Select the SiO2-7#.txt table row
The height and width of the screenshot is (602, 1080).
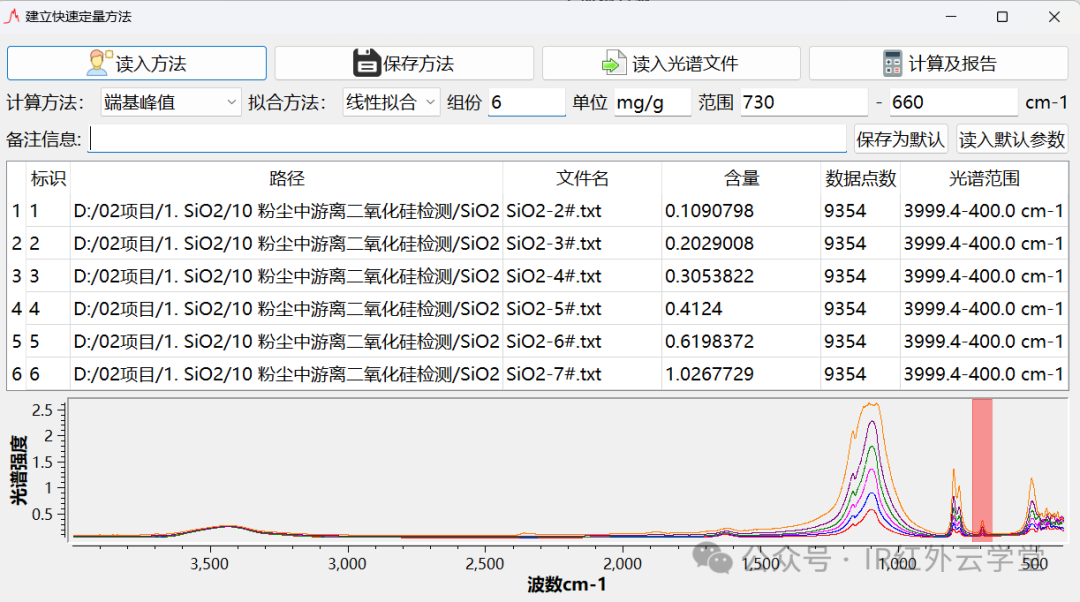[x=400, y=375]
